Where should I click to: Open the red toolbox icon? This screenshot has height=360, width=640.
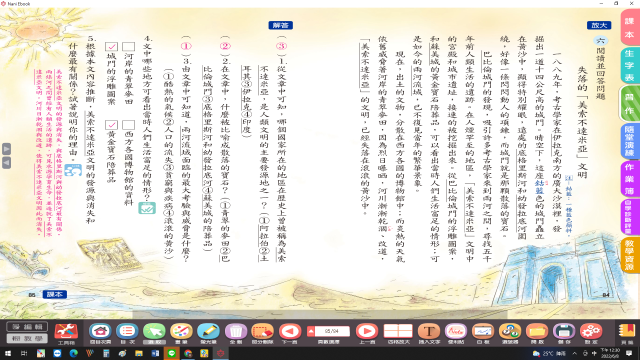pos(66,332)
